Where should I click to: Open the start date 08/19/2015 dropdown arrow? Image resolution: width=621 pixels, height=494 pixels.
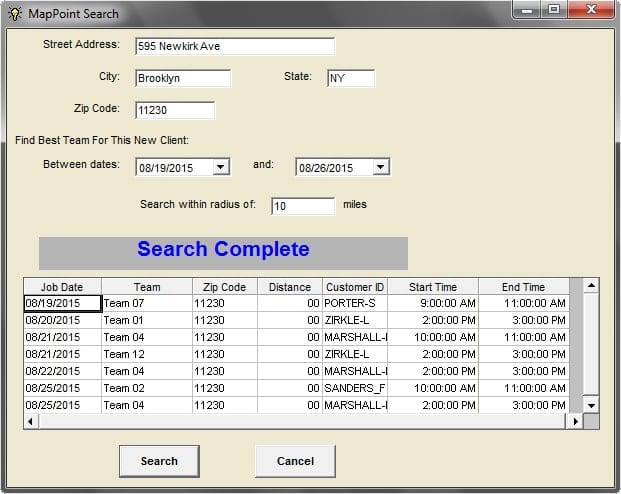click(221, 167)
